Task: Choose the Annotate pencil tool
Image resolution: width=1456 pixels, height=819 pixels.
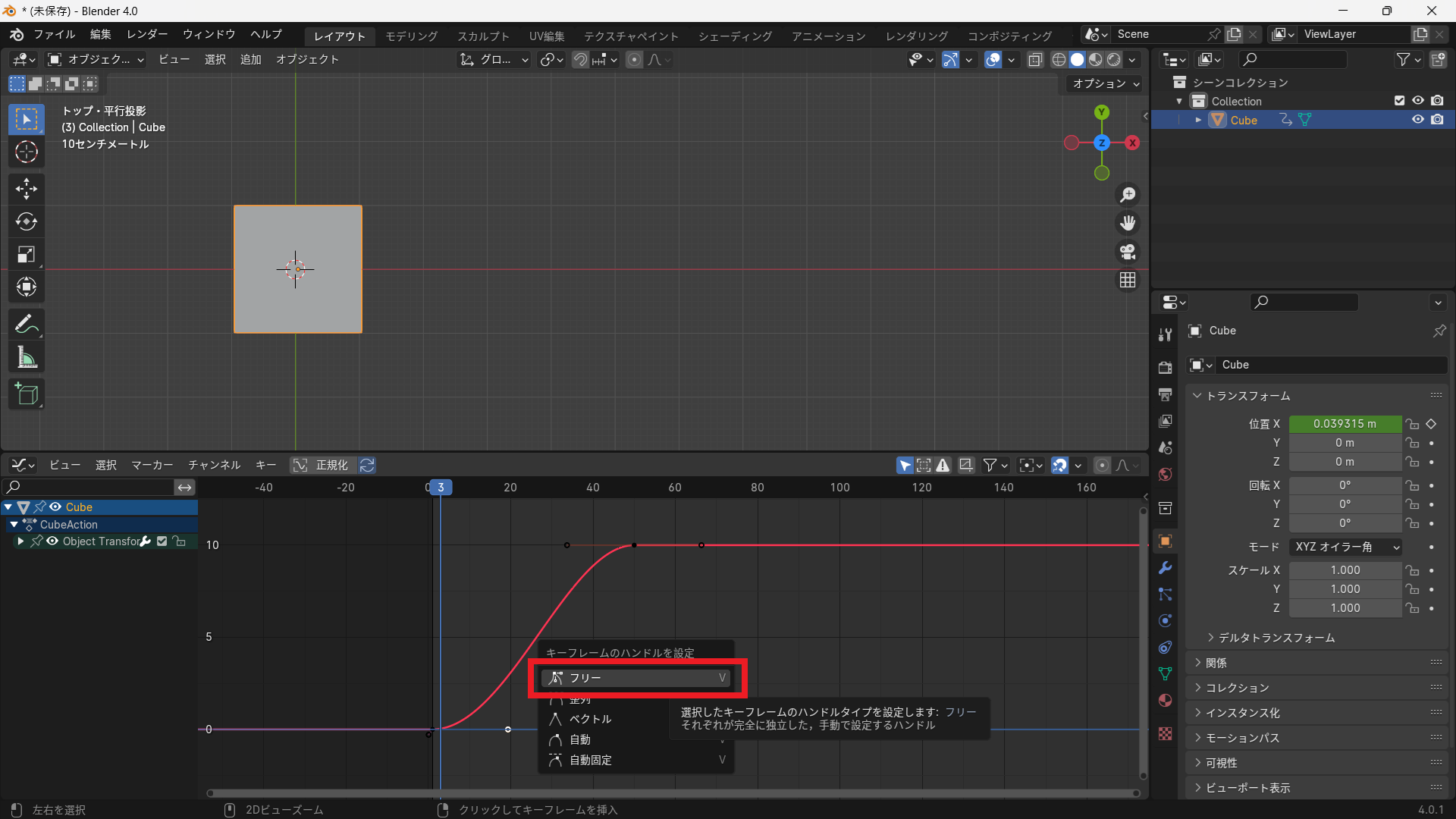Action: tap(27, 325)
